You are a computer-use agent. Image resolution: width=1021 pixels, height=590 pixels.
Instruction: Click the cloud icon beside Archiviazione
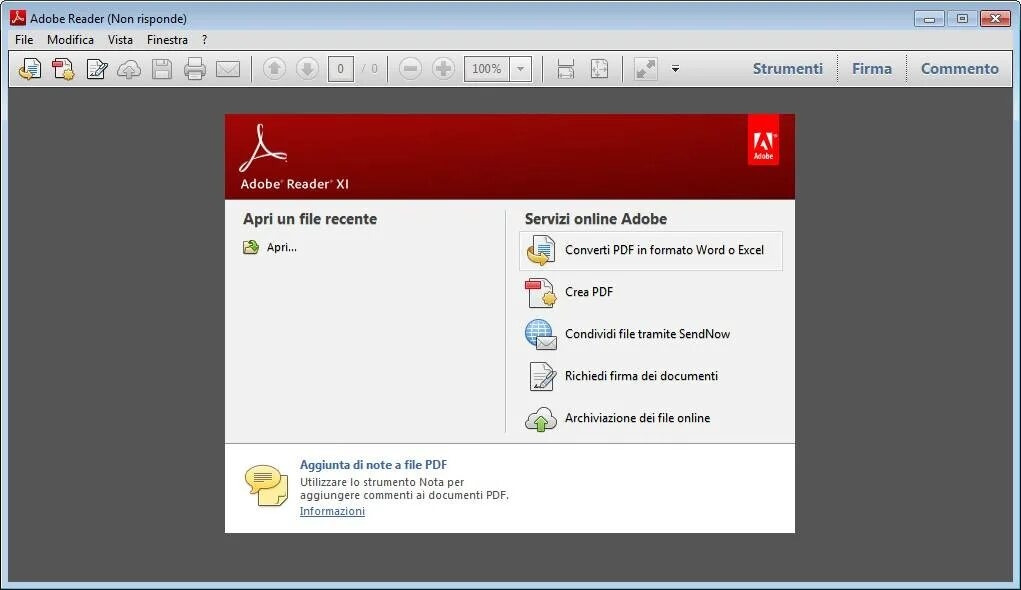540,419
